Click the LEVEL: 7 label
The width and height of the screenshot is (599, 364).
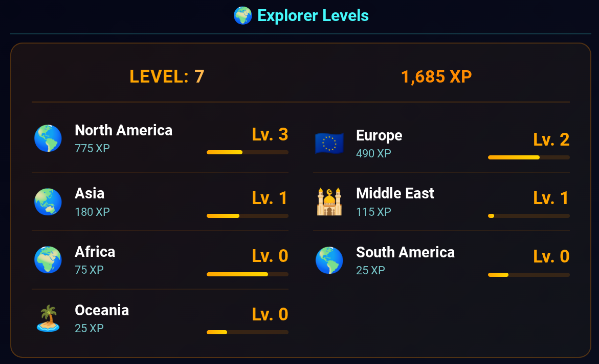(167, 76)
